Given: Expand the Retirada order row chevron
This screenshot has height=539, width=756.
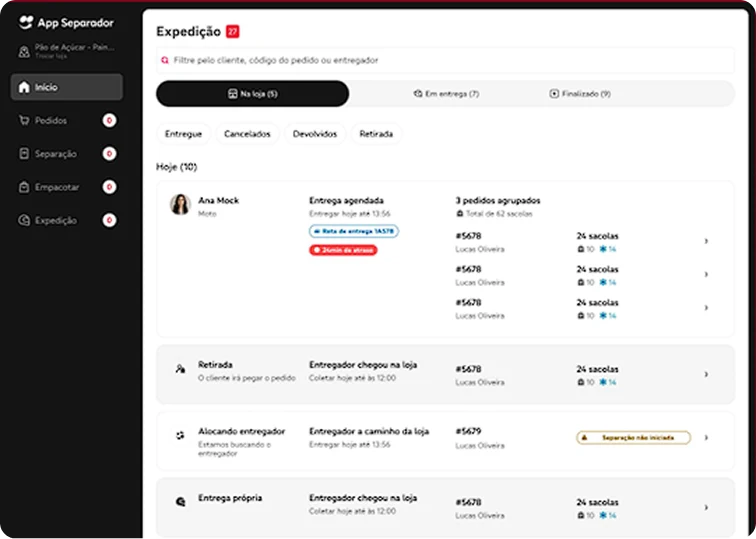Looking at the screenshot, I should [706, 374].
